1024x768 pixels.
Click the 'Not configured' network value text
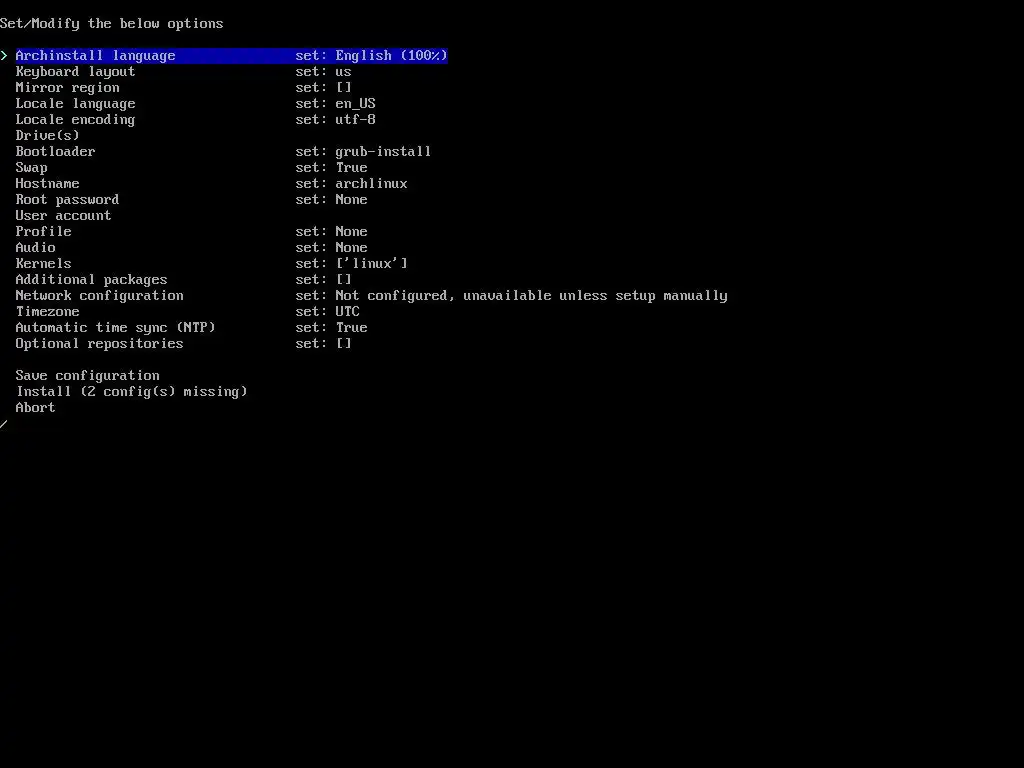[391, 296]
